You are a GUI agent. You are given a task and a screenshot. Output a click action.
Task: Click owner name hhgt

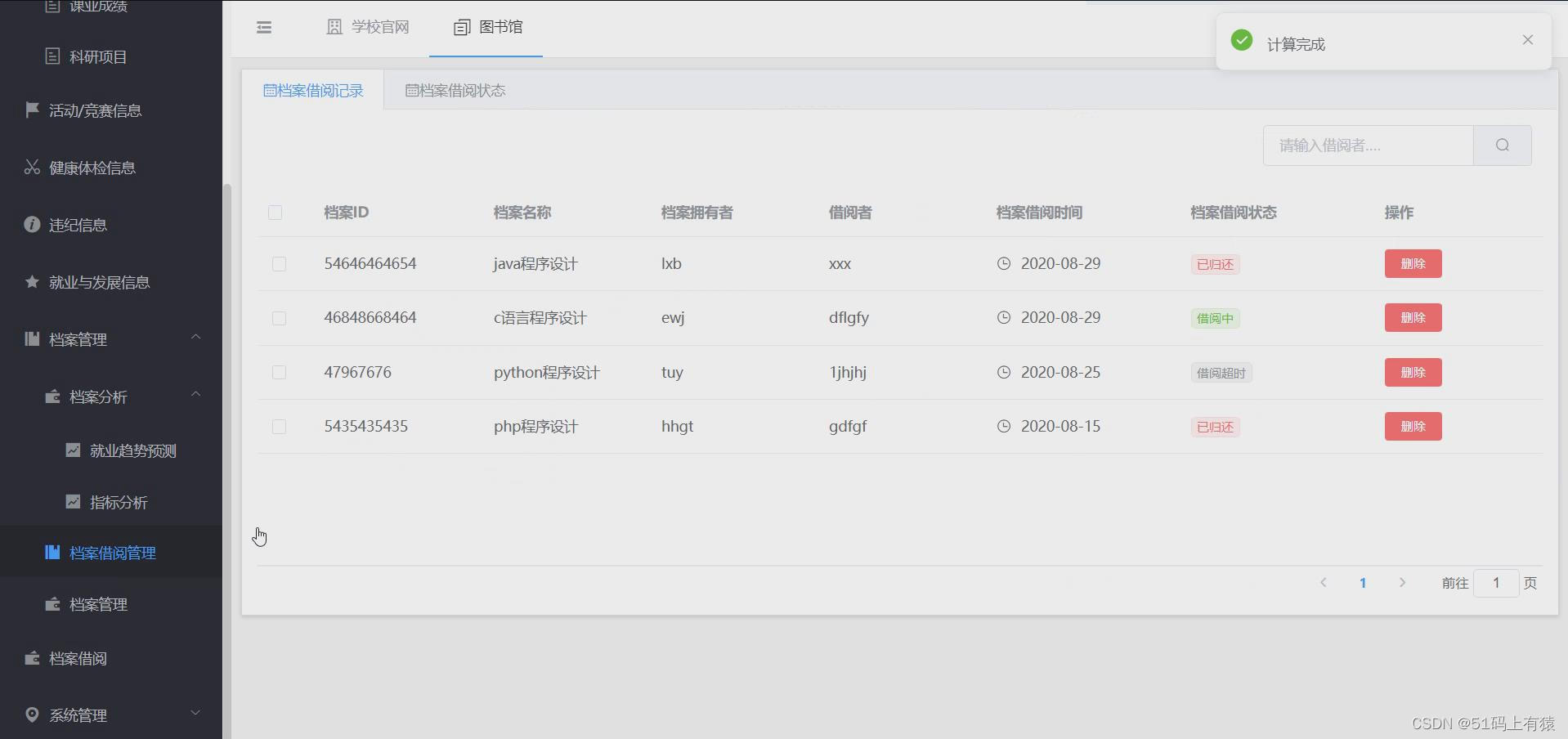point(677,426)
